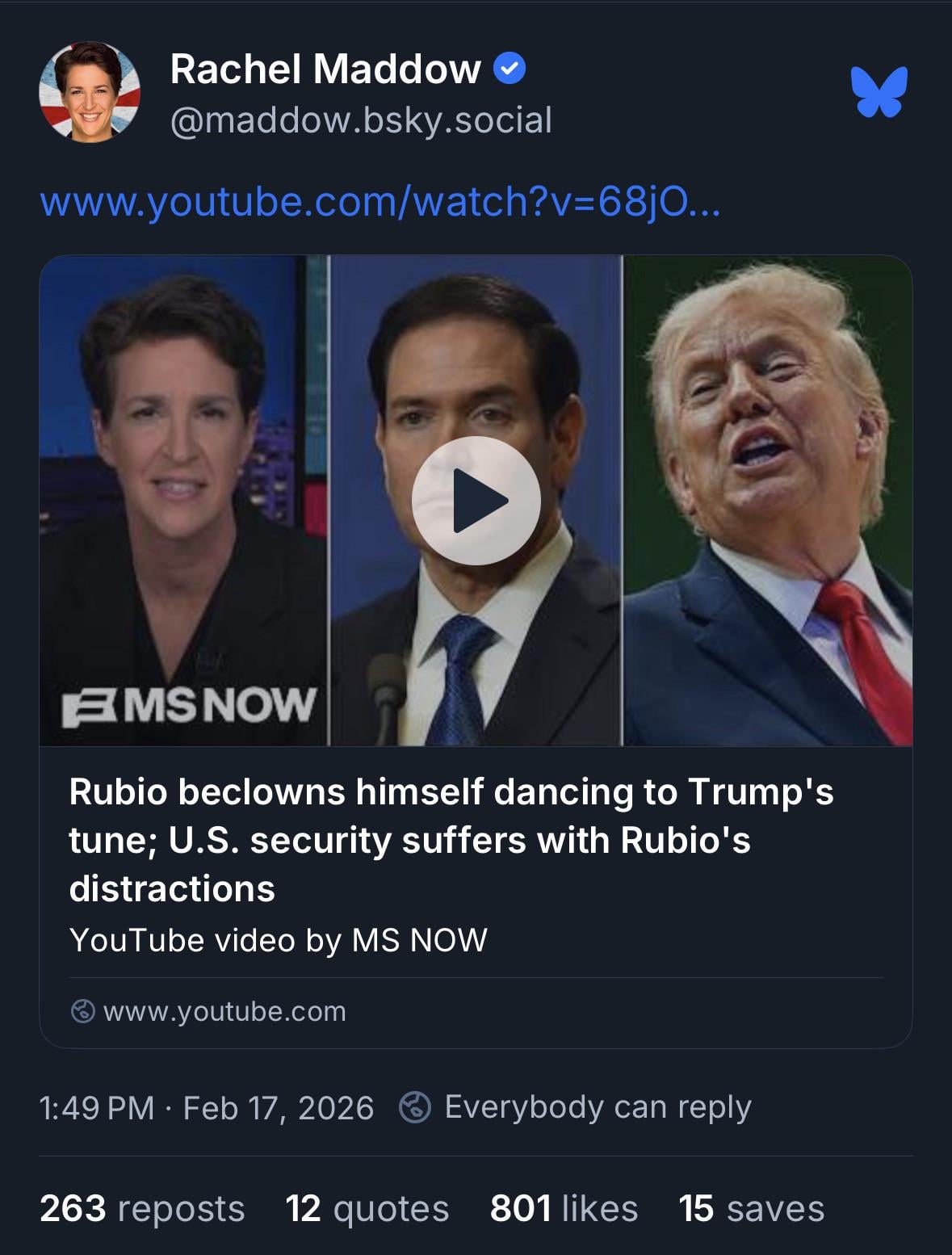
Task: Click the blue verified checkmark badge
Action: pyautogui.click(x=509, y=69)
